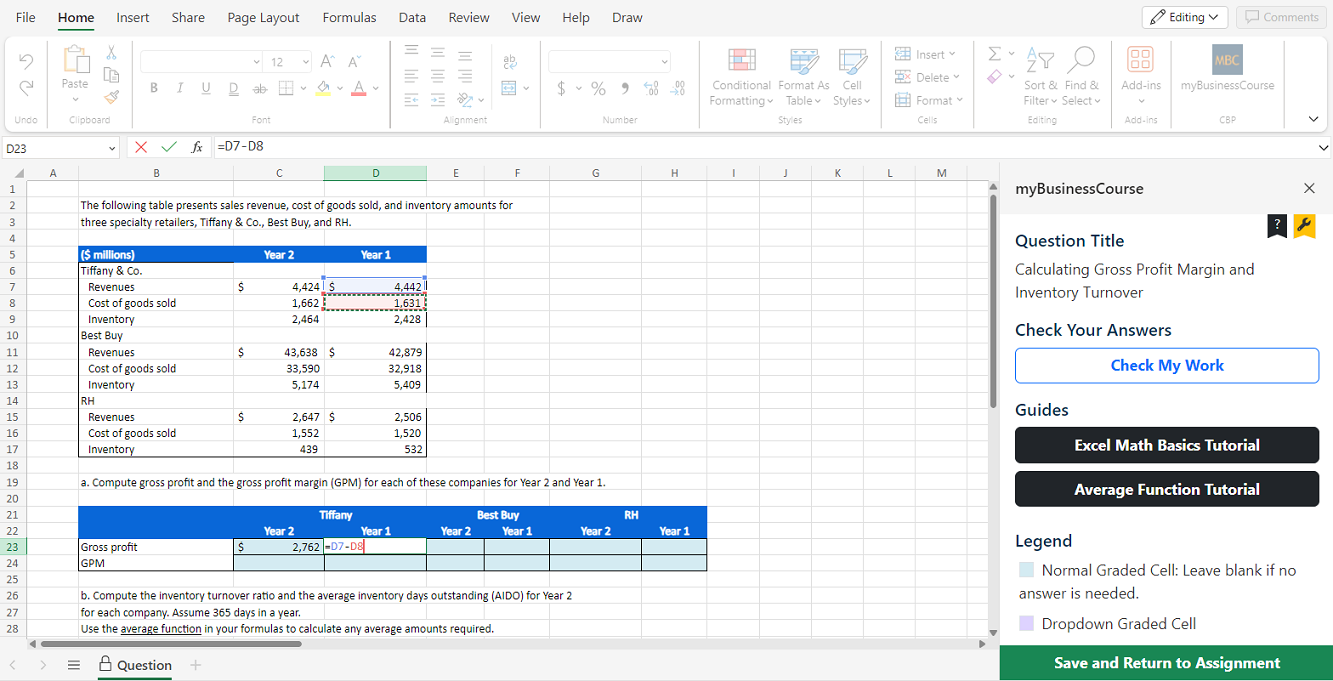Open the Editing mode dropdown
The height and width of the screenshot is (681, 1333).
[x=1185, y=17]
